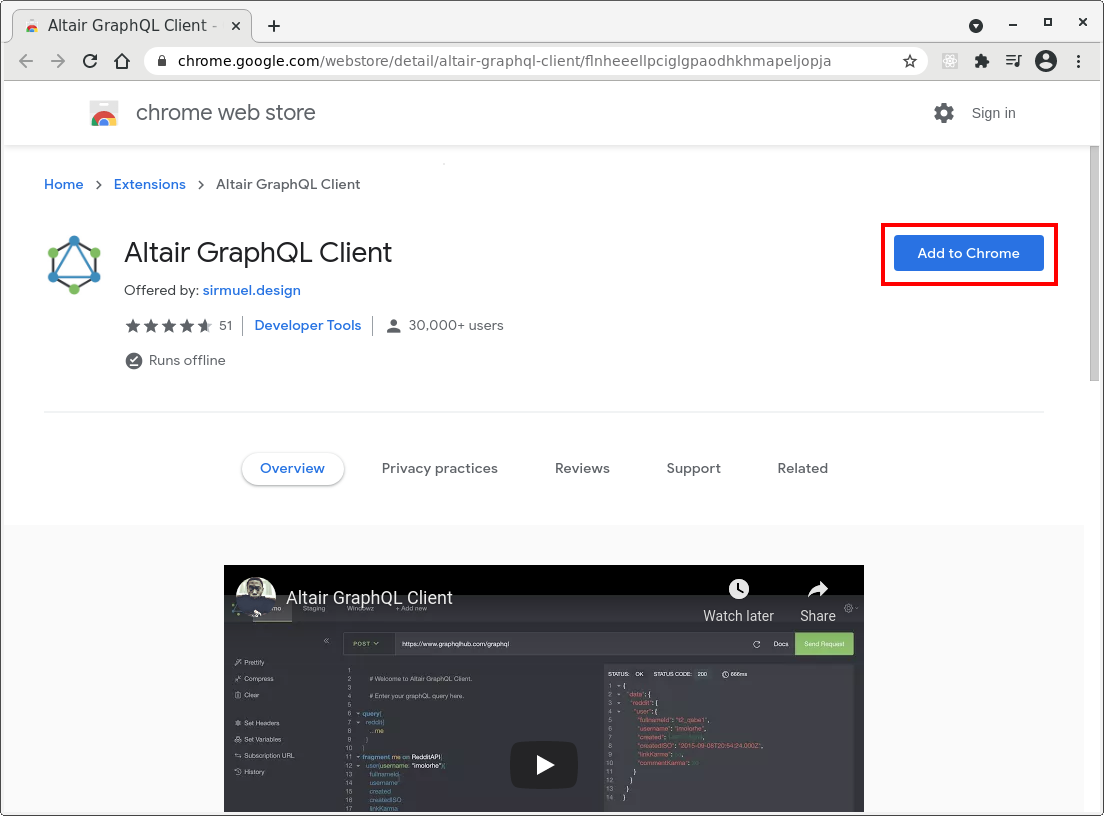Screen dimensions: 1104x816
Task: Open Chrome's three-dot menu
Action: 1078,61
